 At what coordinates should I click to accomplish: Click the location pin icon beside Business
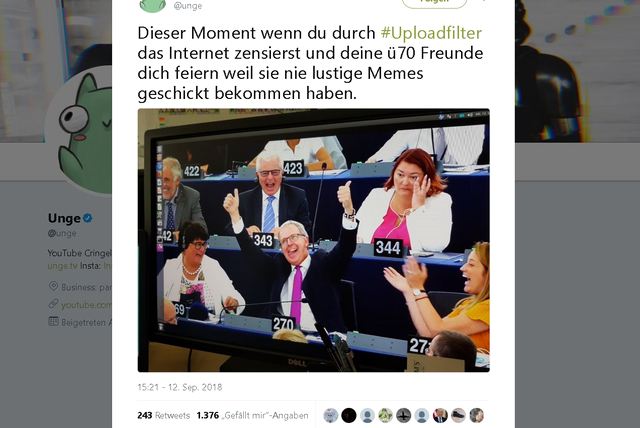pyautogui.click(x=53, y=286)
